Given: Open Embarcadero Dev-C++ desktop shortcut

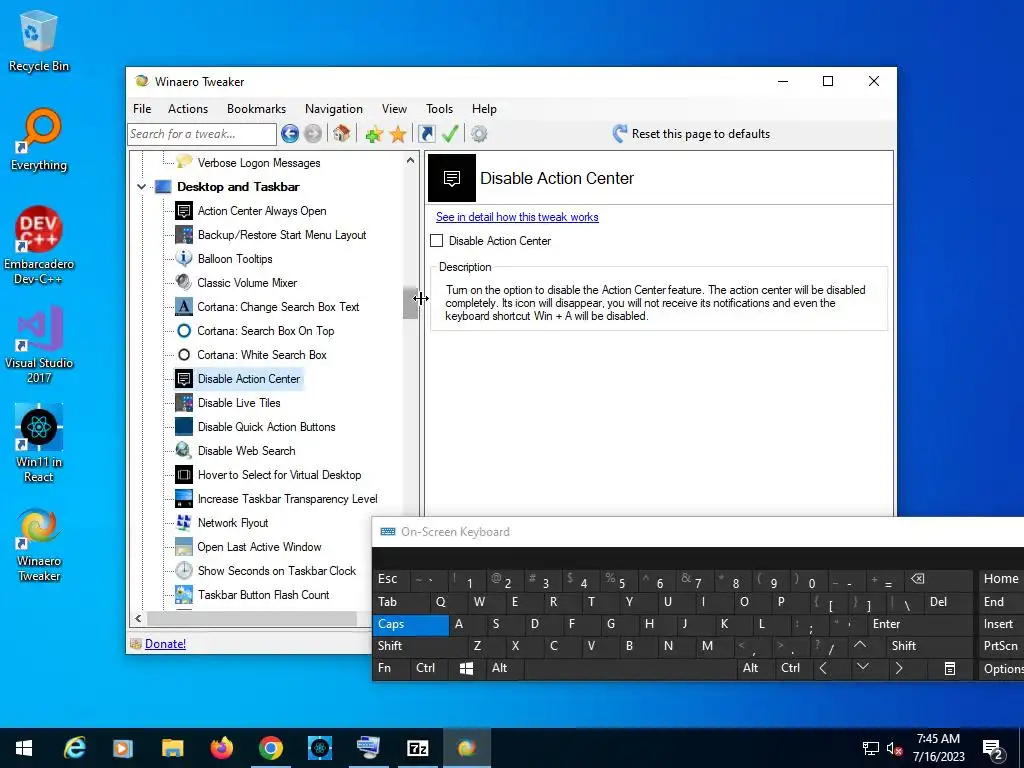Looking at the screenshot, I should tap(39, 246).
